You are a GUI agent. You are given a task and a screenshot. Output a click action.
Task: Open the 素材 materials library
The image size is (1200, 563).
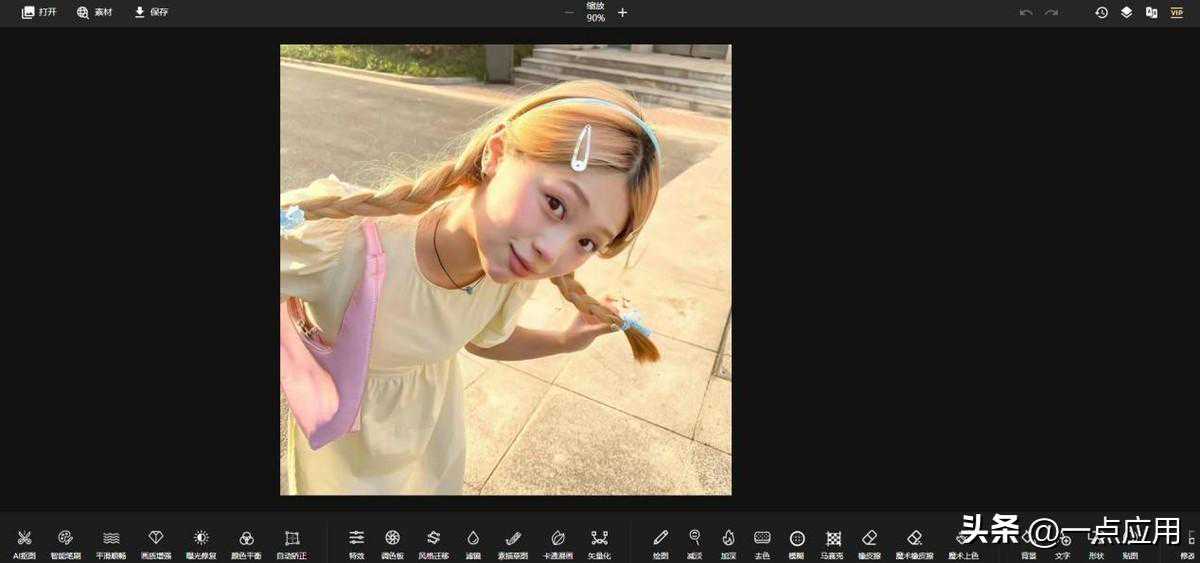coord(95,12)
